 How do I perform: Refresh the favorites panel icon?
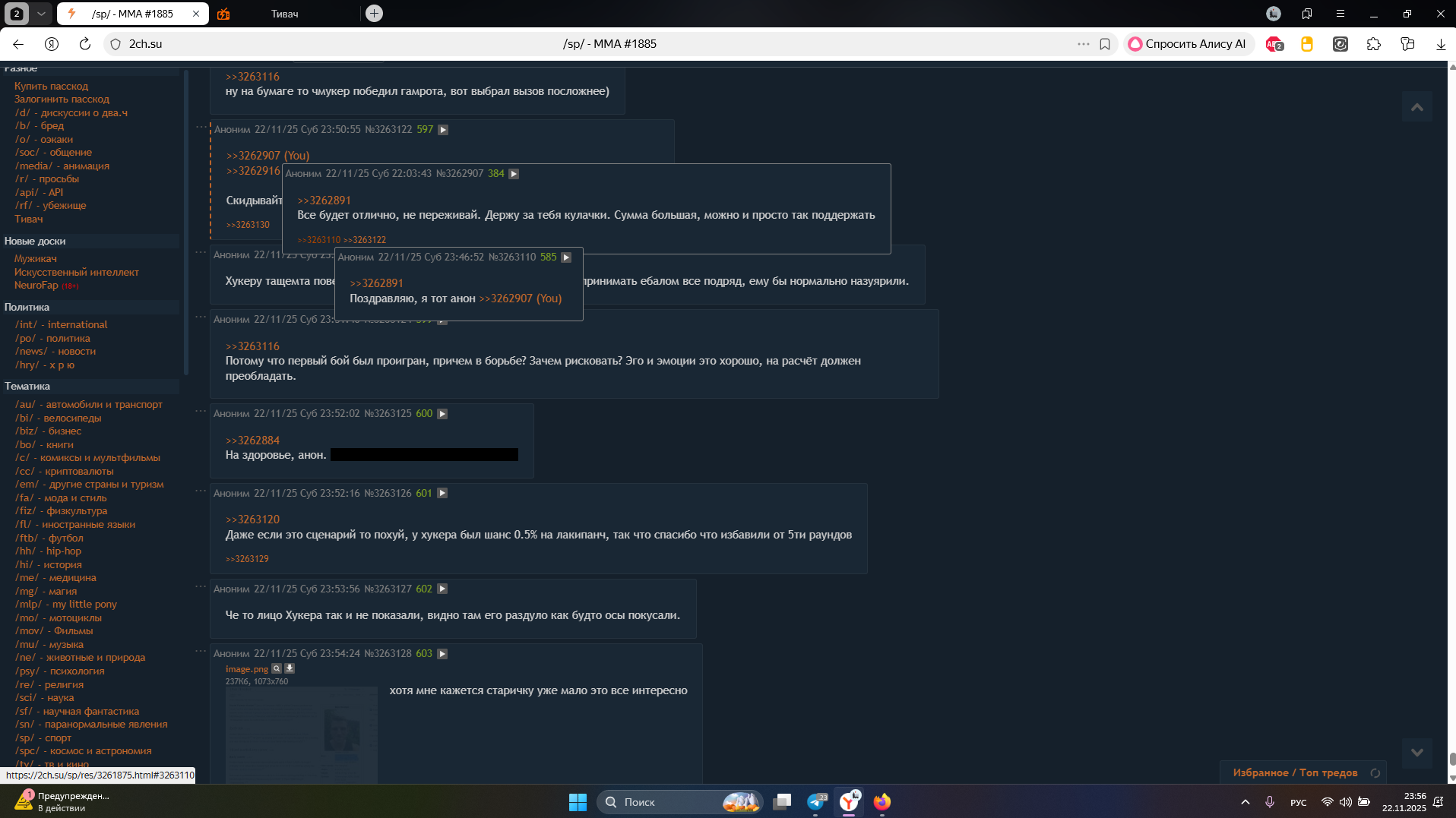coord(1375,773)
